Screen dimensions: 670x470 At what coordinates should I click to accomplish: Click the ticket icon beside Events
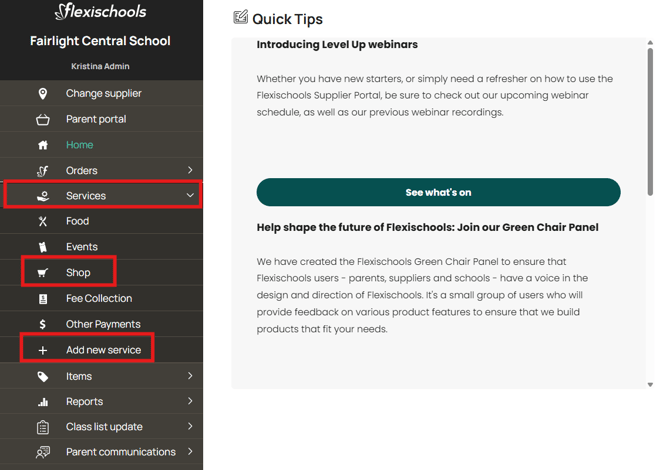click(42, 247)
